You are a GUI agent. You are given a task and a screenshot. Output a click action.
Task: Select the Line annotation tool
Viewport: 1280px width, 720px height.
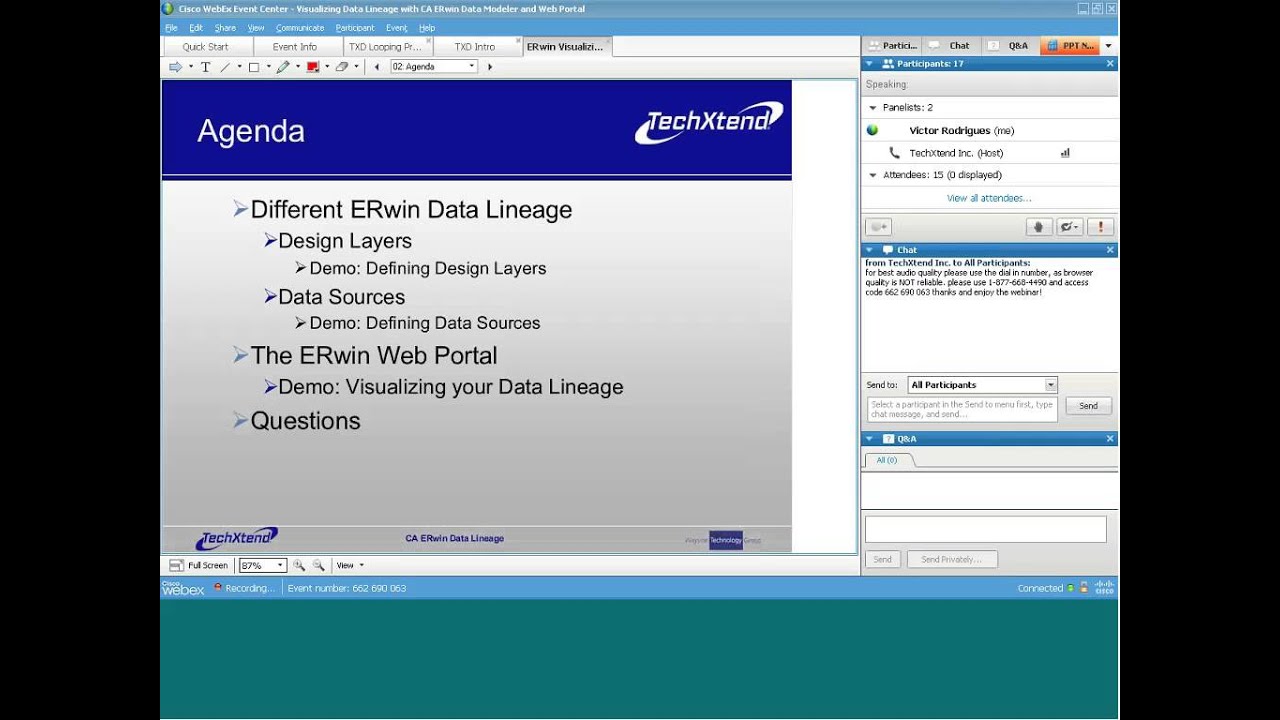(x=225, y=67)
